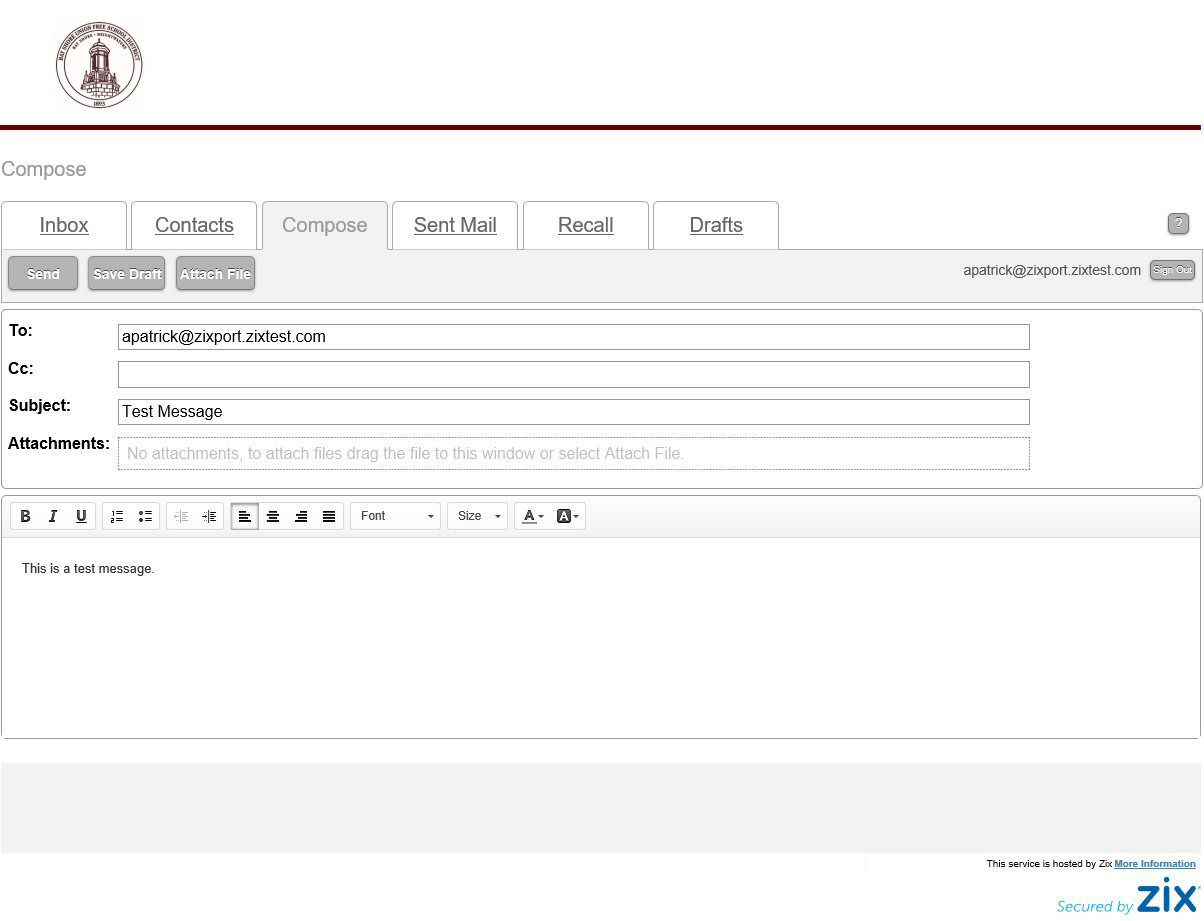Open the help question mark icon
Image resolution: width=1204 pixels, height=921 pixels.
1178,224
